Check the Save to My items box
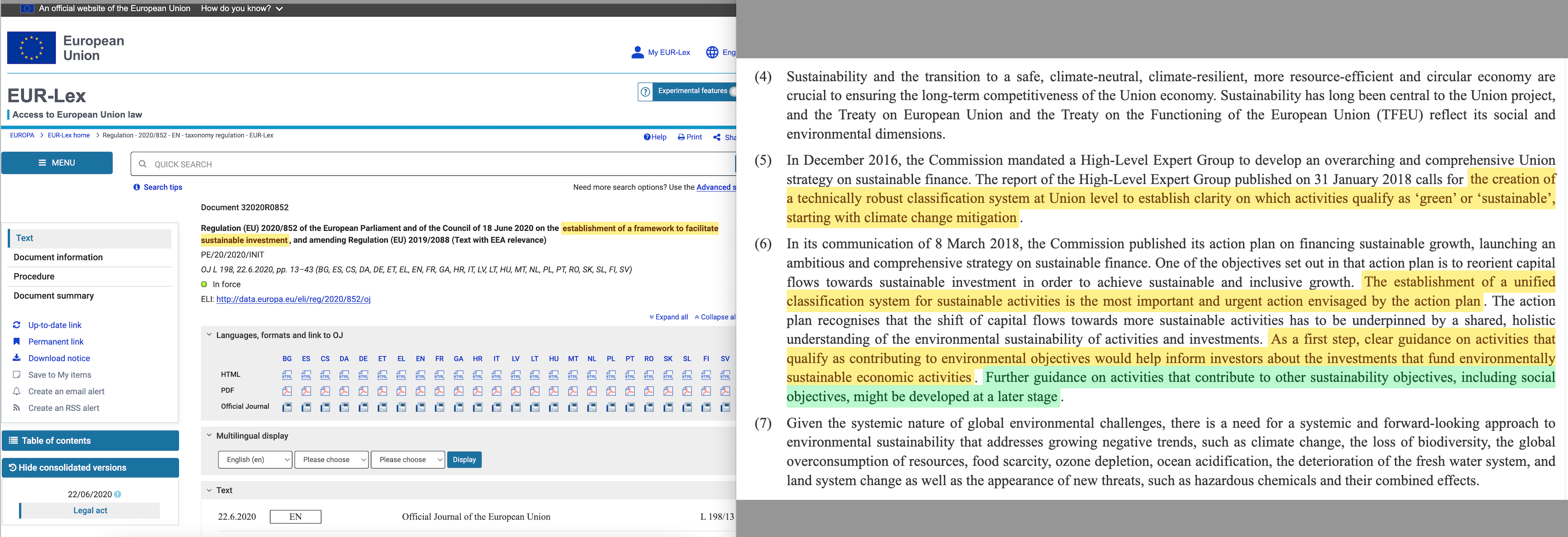The image size is (1568, 537). pos(17,375)
